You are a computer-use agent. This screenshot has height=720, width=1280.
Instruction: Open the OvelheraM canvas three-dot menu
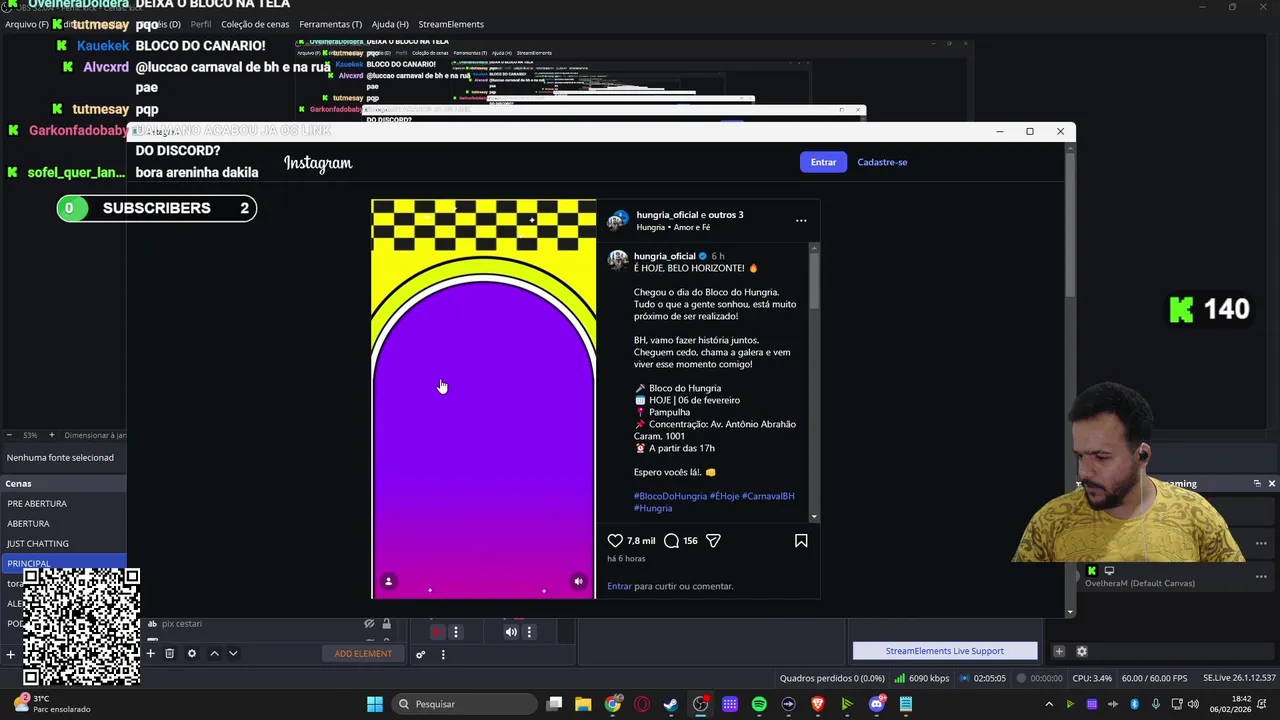[1261, 577]
